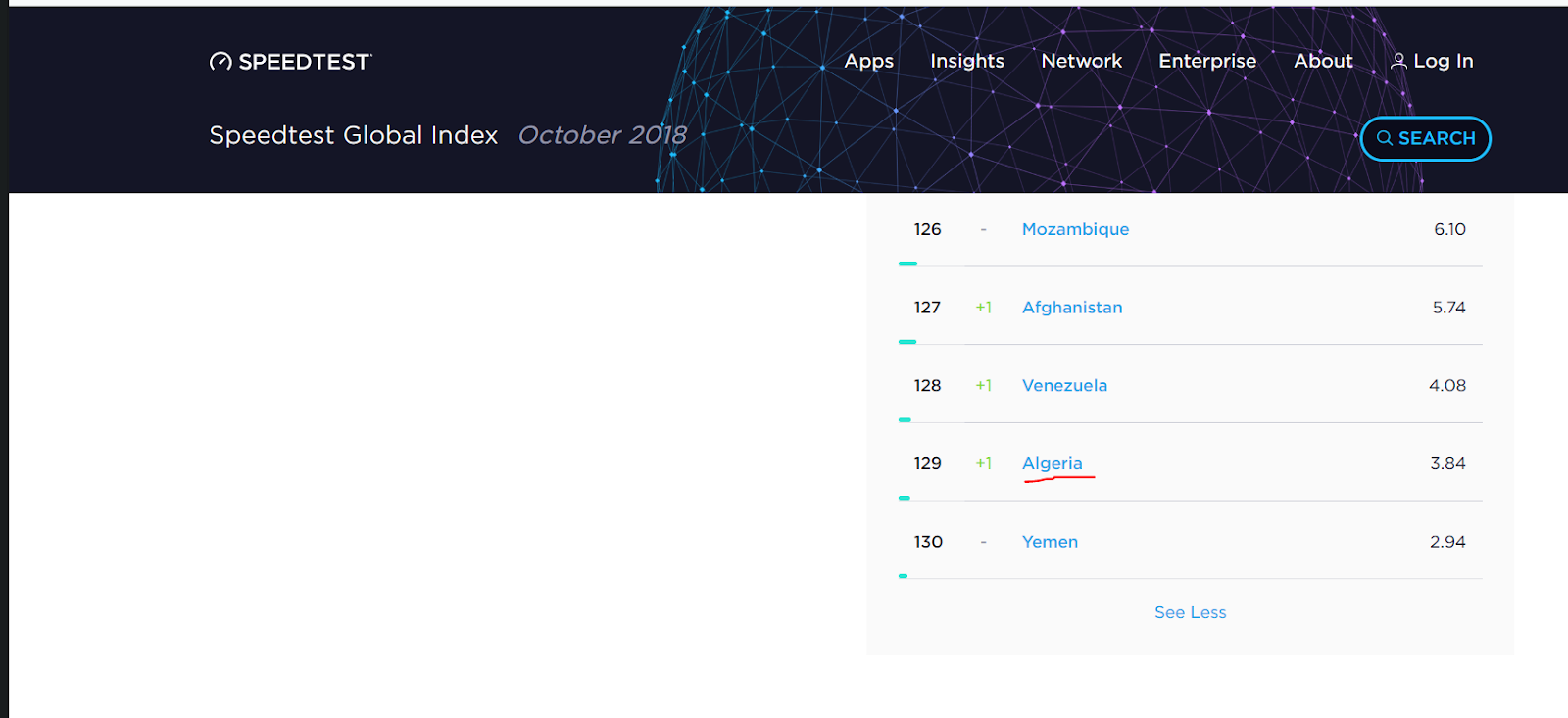Click Afghanistan's +1 rank change

coord(983,308)
